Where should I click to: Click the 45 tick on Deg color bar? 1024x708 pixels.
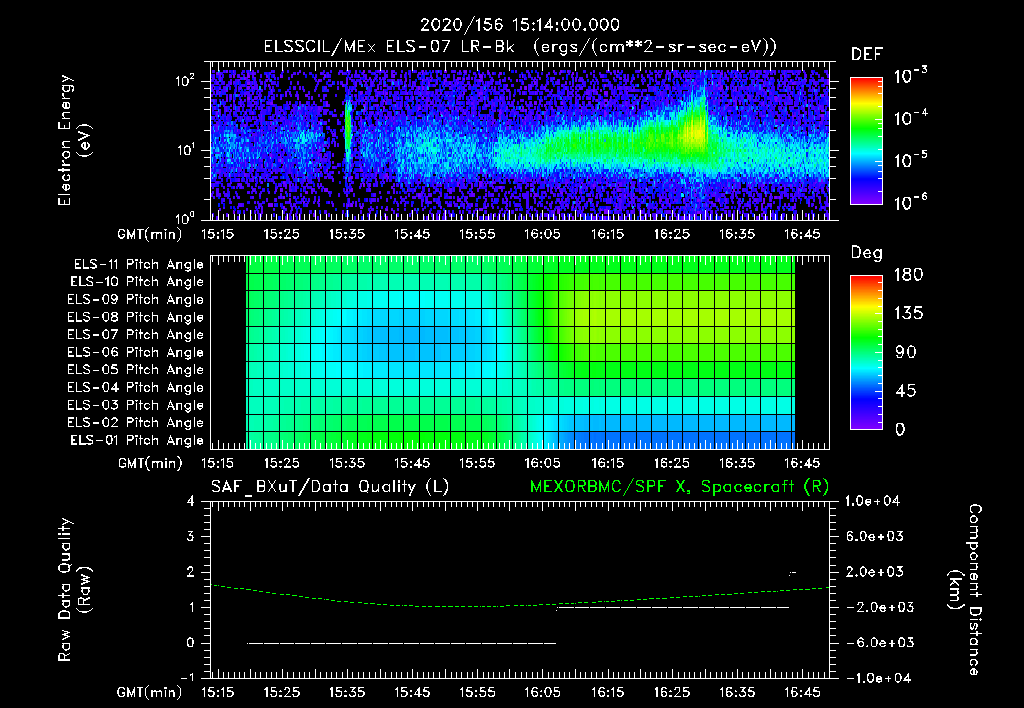click(x=905, y=391)
